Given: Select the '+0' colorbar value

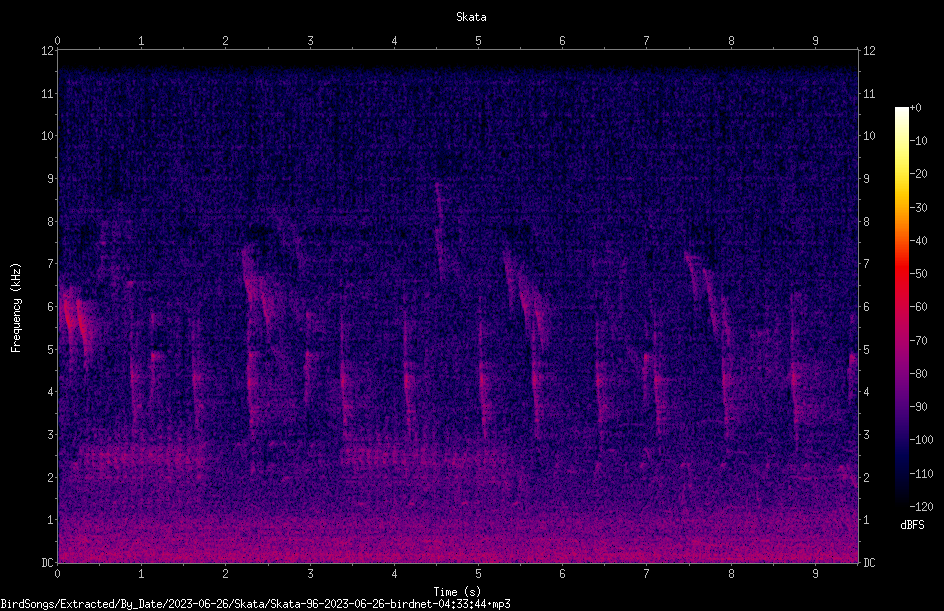Looking at the screenshot, I should [x=916, y=108].
